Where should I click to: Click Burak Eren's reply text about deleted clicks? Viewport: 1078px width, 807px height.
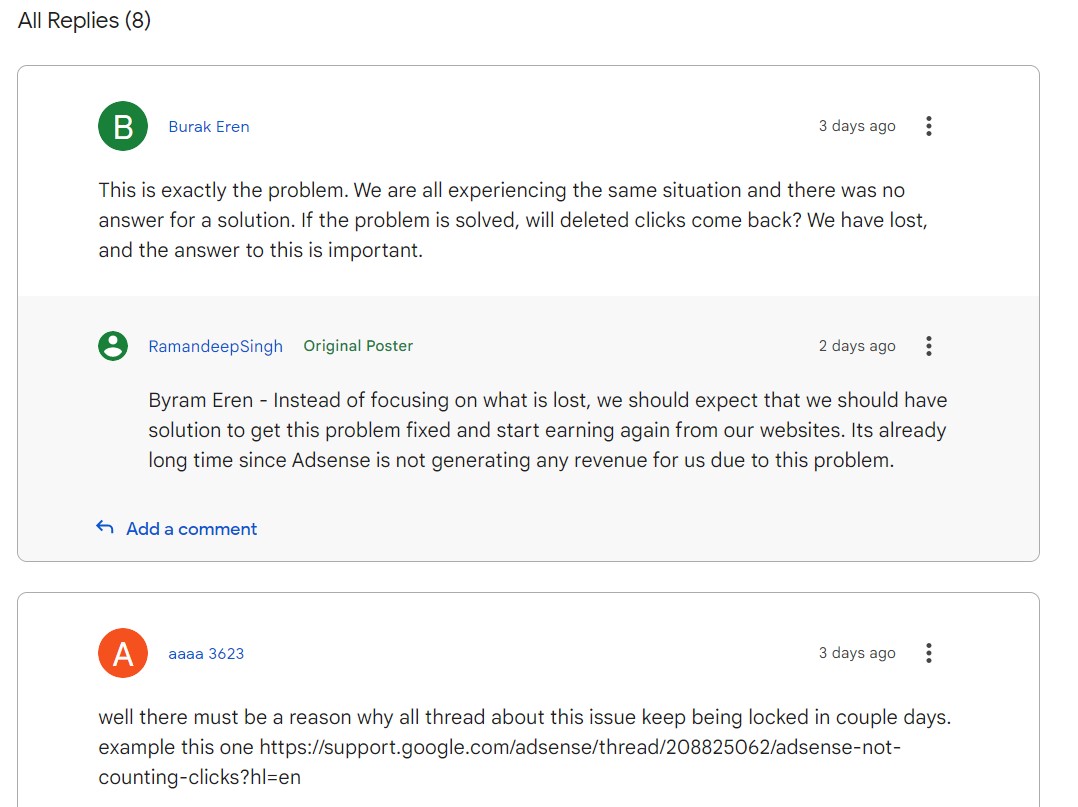tap(513, 220)
